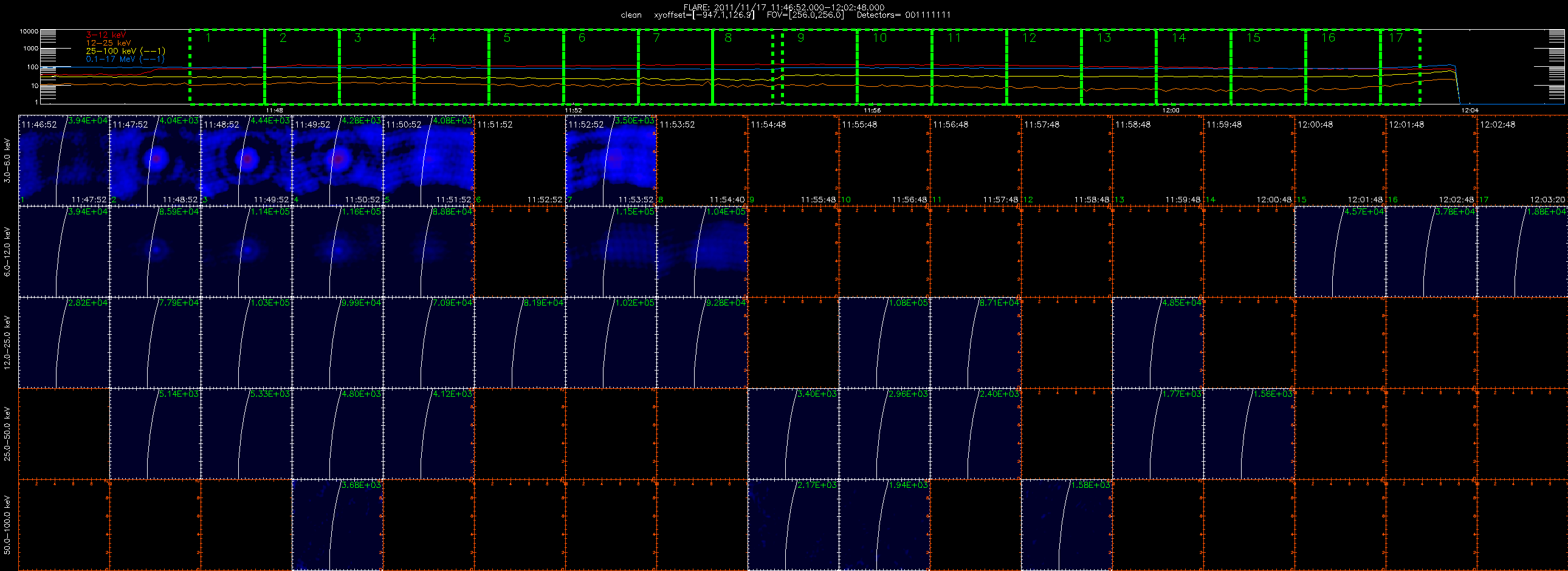Image resolution: width=1568 pixels, height=571 pixels.
Task: Click the 11:54:40 end time label
Action: [727, 199]
